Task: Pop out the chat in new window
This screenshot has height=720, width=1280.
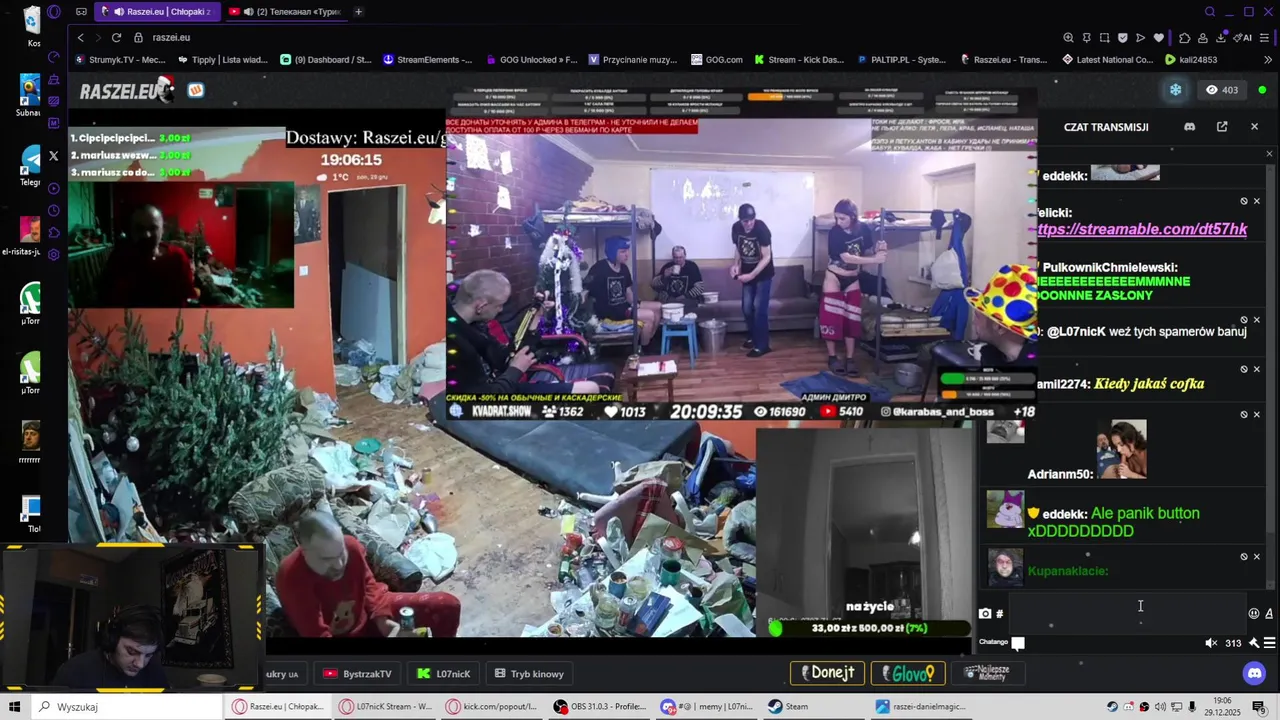Action: (x=1222, y=127)
